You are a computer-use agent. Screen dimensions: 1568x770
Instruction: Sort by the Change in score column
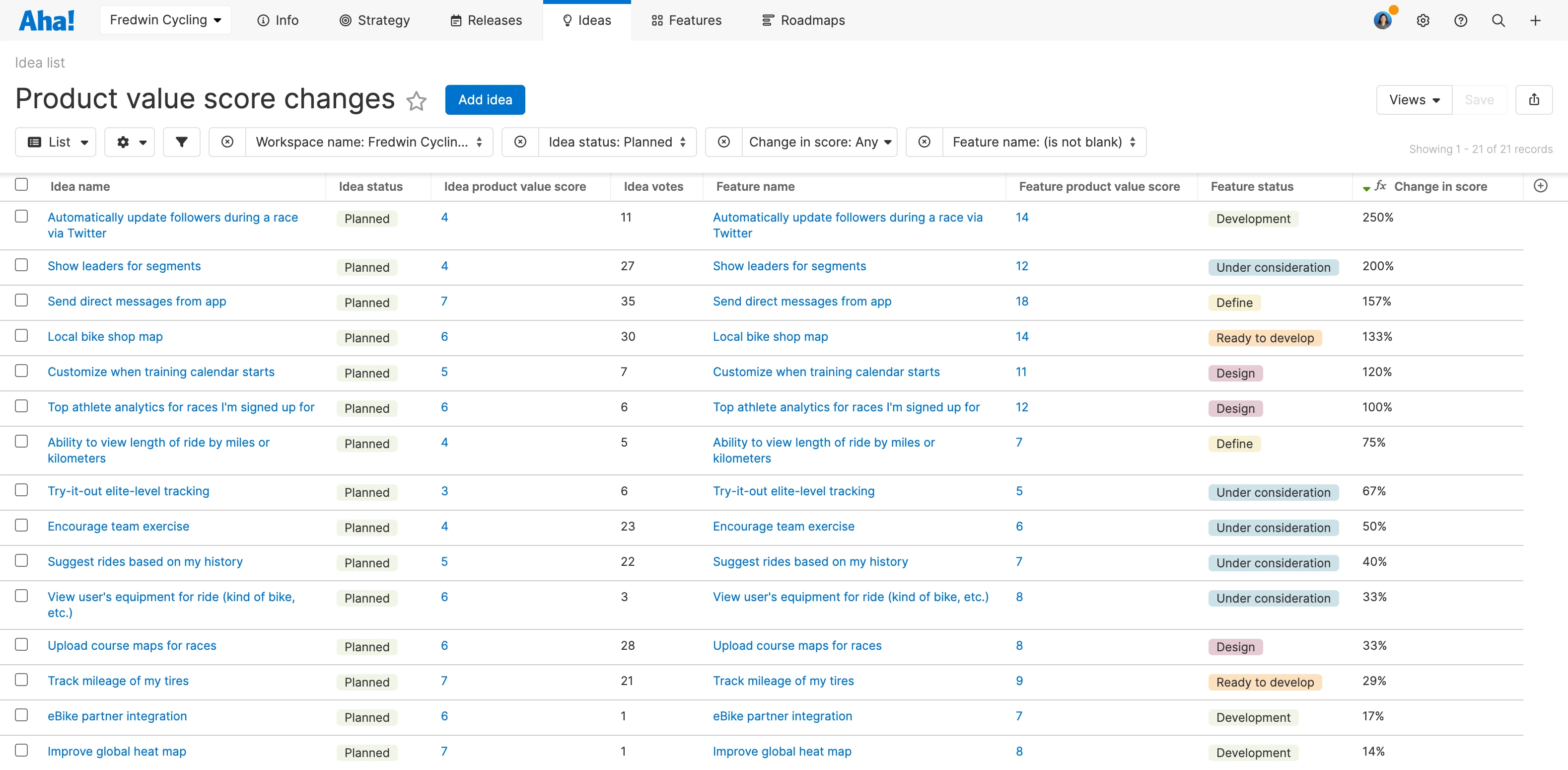1439,186
